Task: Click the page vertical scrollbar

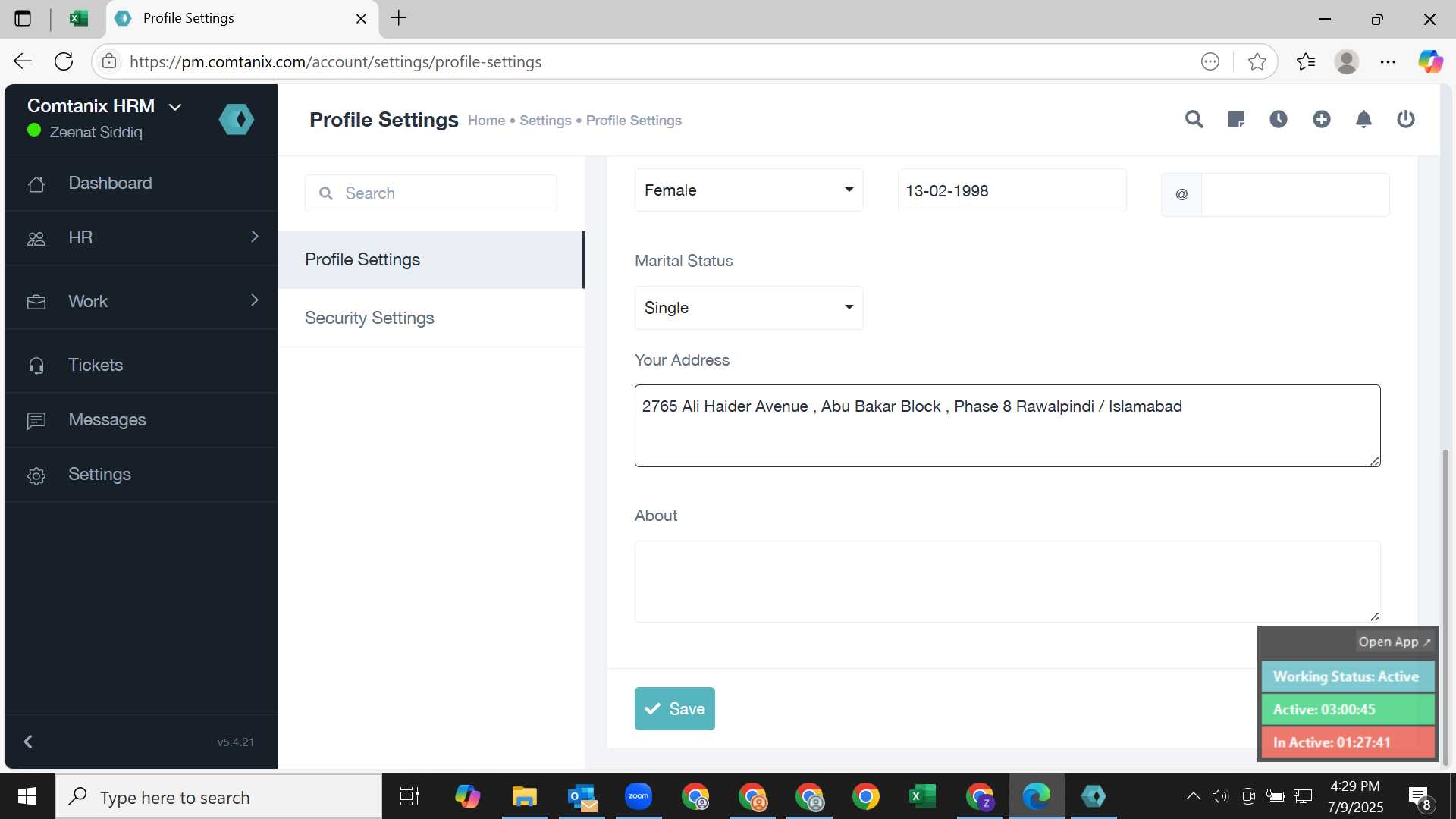Action: coord(1445,607)
